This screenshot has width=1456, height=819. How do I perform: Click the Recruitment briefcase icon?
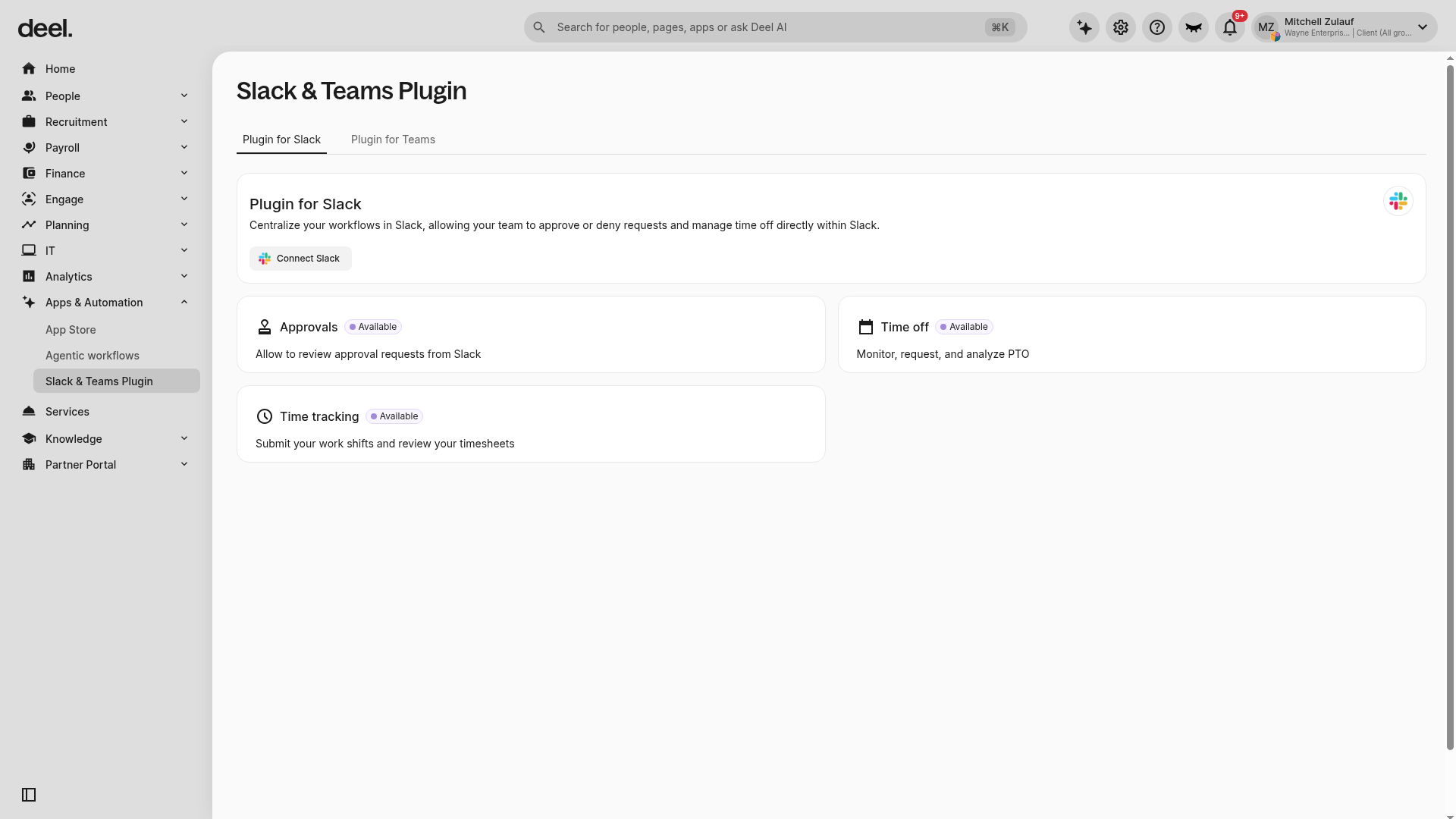click(x=29, y=121)
